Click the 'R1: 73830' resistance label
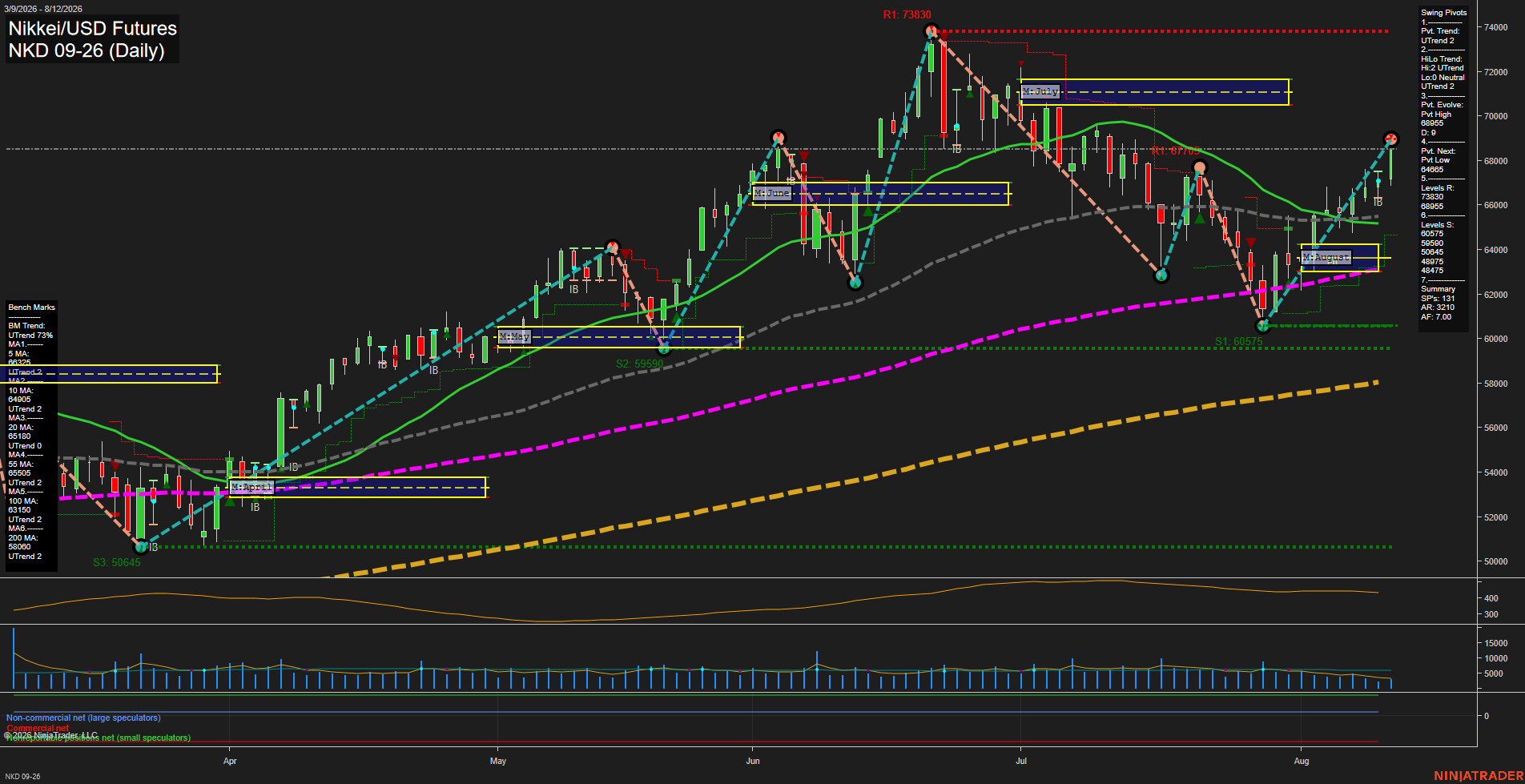Screen dimensions: 1525x784 pos(907,14)
